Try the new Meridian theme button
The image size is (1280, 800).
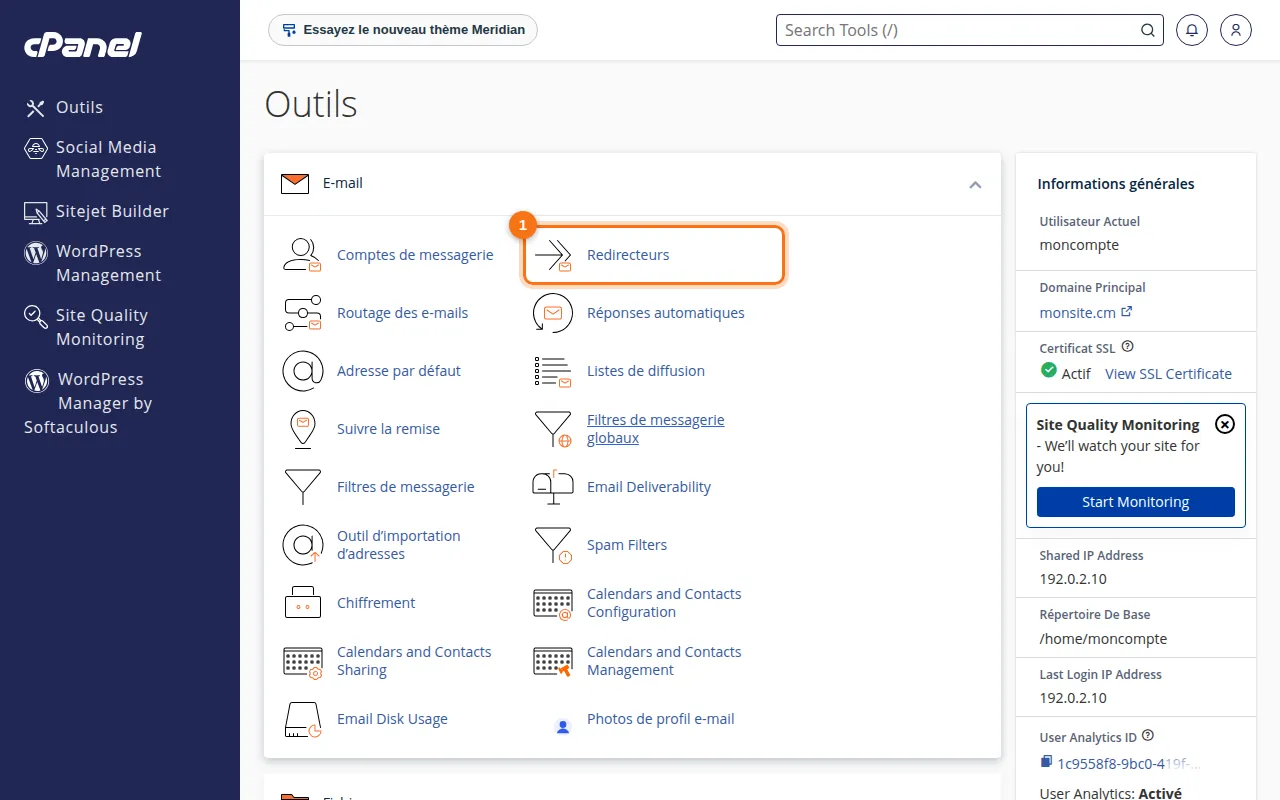[403, 30]
